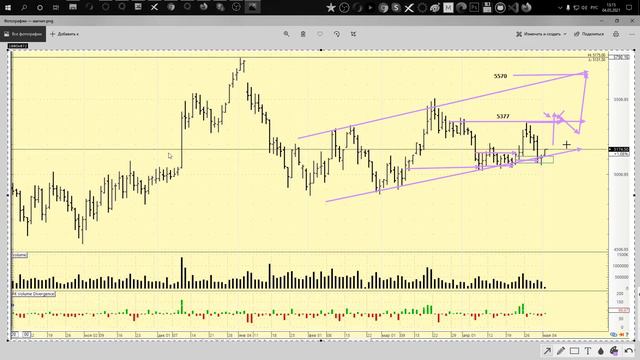Open GitHub Desktop from taskbar
Image resolution: width=640 pixels, height=360 pixels.
pyautogui.click(x=500, y=7)
